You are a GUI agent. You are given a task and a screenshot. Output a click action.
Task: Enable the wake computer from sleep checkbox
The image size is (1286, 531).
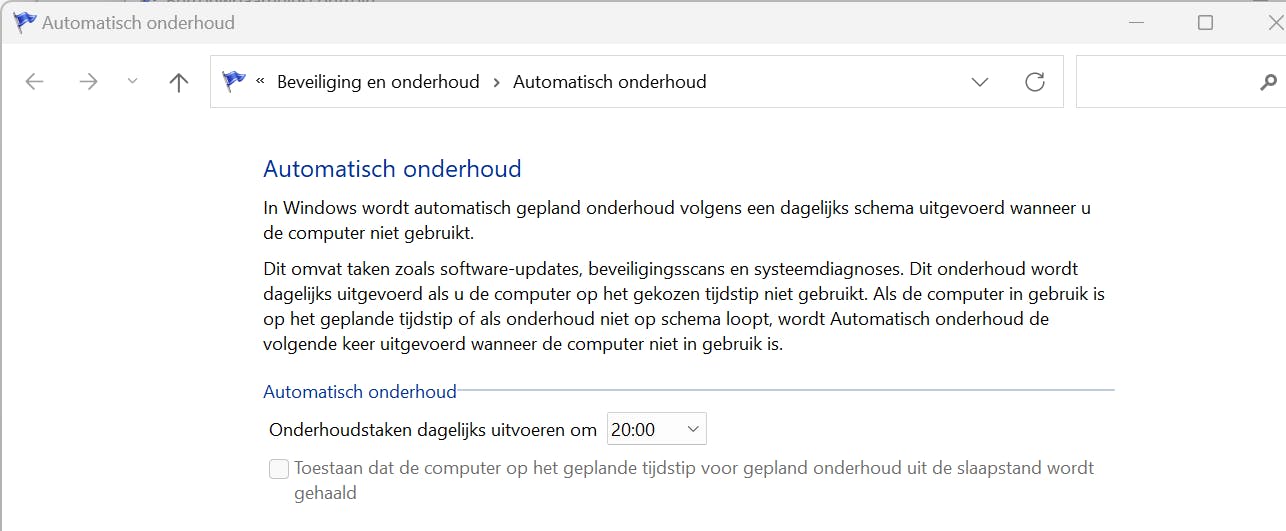279,469
